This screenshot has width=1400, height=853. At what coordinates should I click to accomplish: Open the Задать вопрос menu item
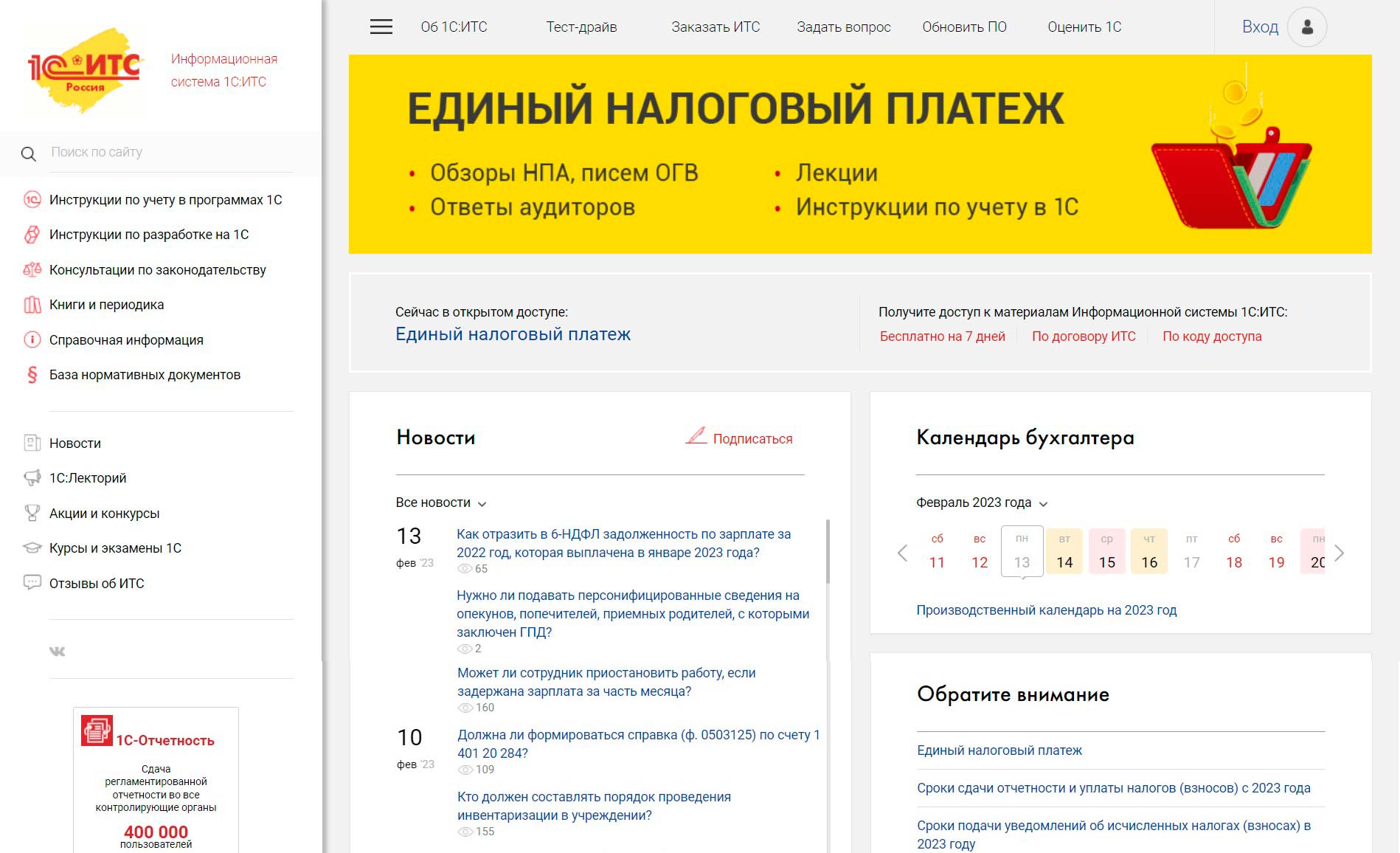pos(844,27)
